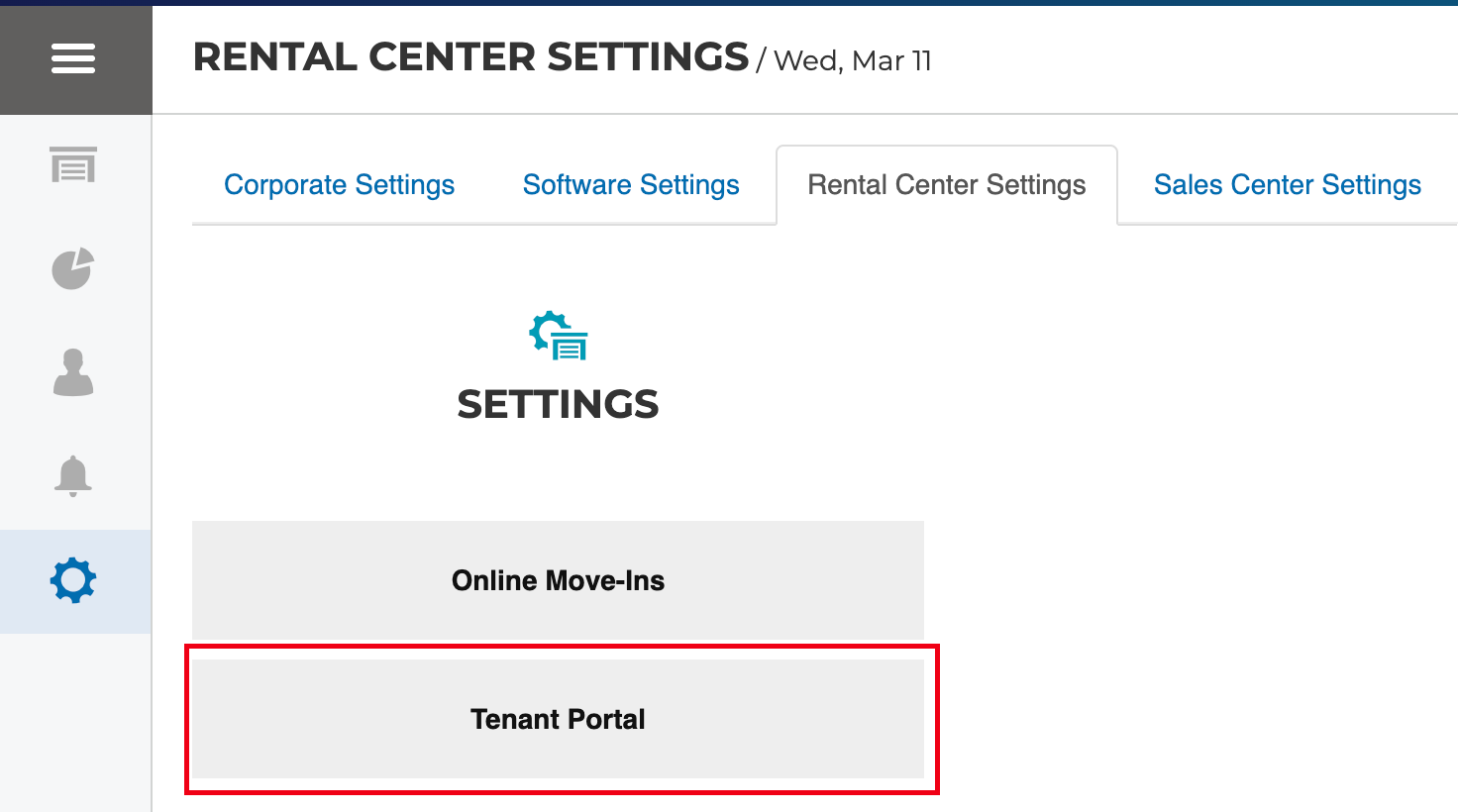Open the pie chart reports icon
Image resolution: width=1458 pixels, height=812 pixels.
[73, 268]
